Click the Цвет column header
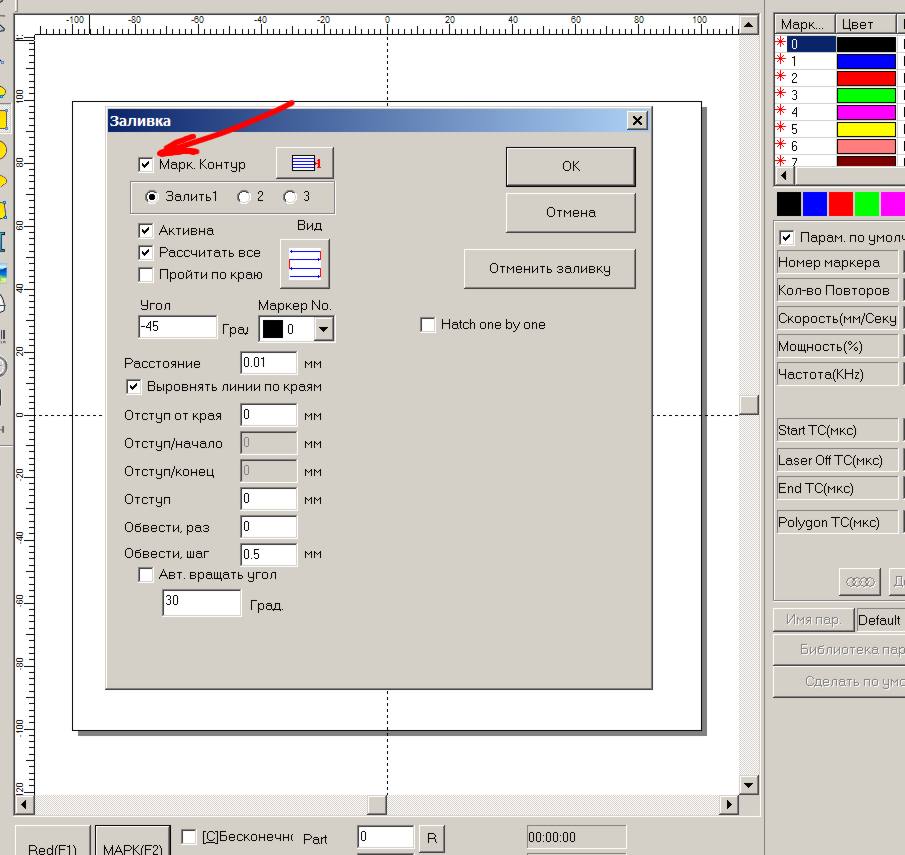The width and height of the screenshot is (905, 855). click(x=857, y=24)
